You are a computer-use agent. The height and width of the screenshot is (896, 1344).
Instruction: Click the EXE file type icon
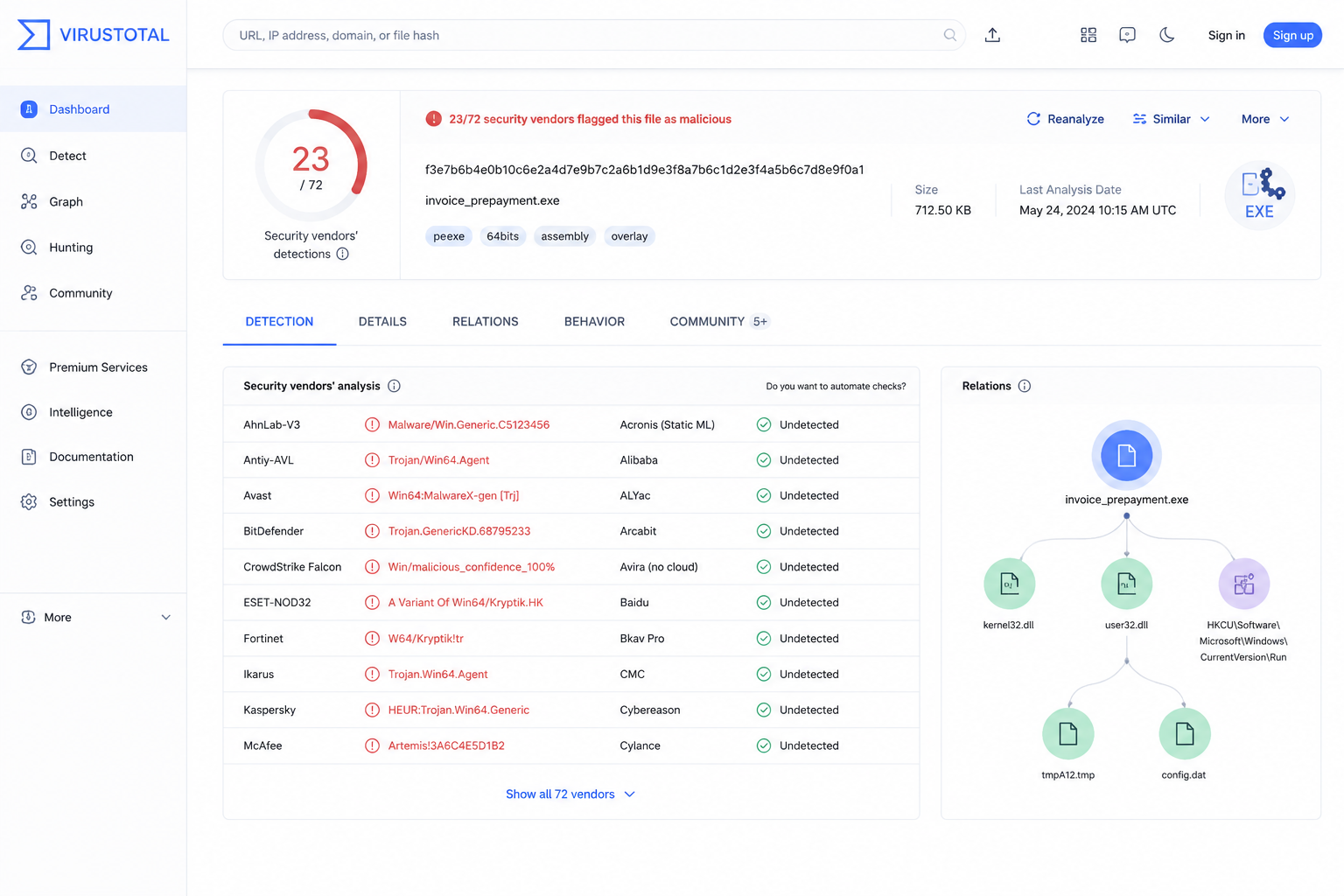pyautogui.click(x=1259, y=195)
